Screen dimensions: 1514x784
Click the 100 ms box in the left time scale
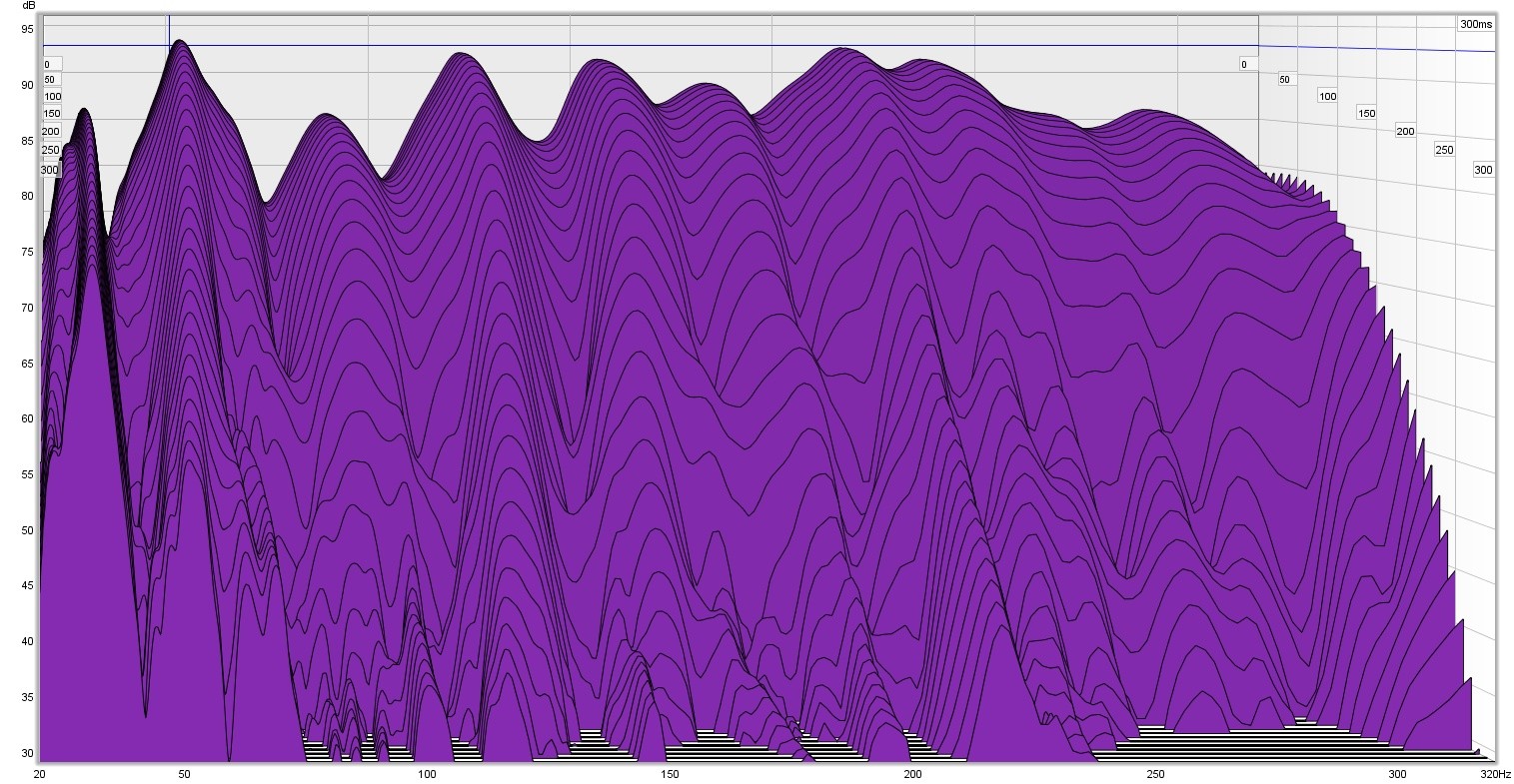point(52,97)
